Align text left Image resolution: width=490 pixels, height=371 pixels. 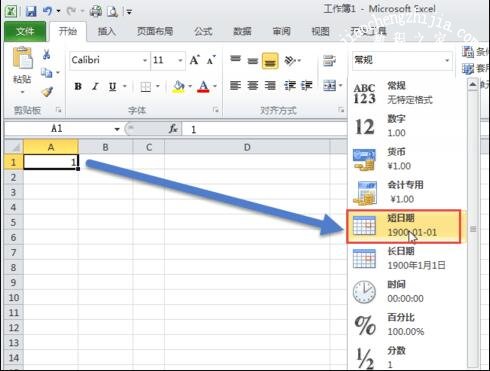(x=235, y=86)
